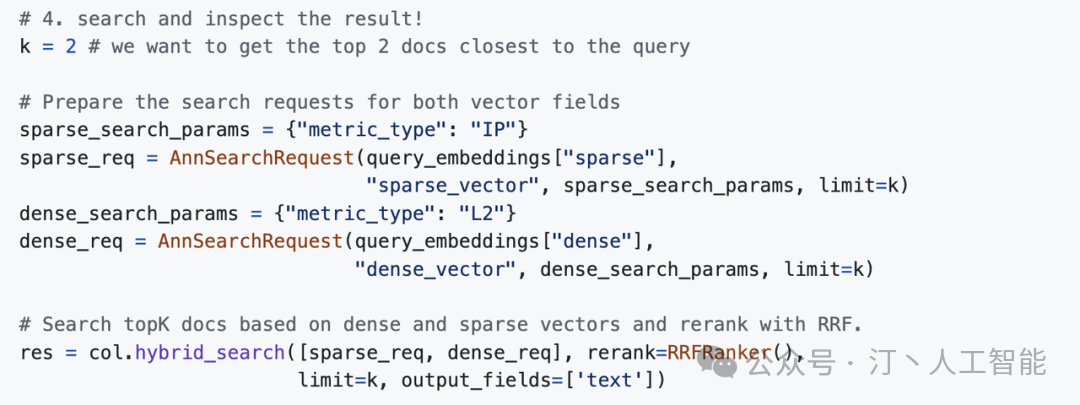Click the RRFRanker function name
Screen dimensions: 1080x405
pyautogui.click(x=718, y=353)
